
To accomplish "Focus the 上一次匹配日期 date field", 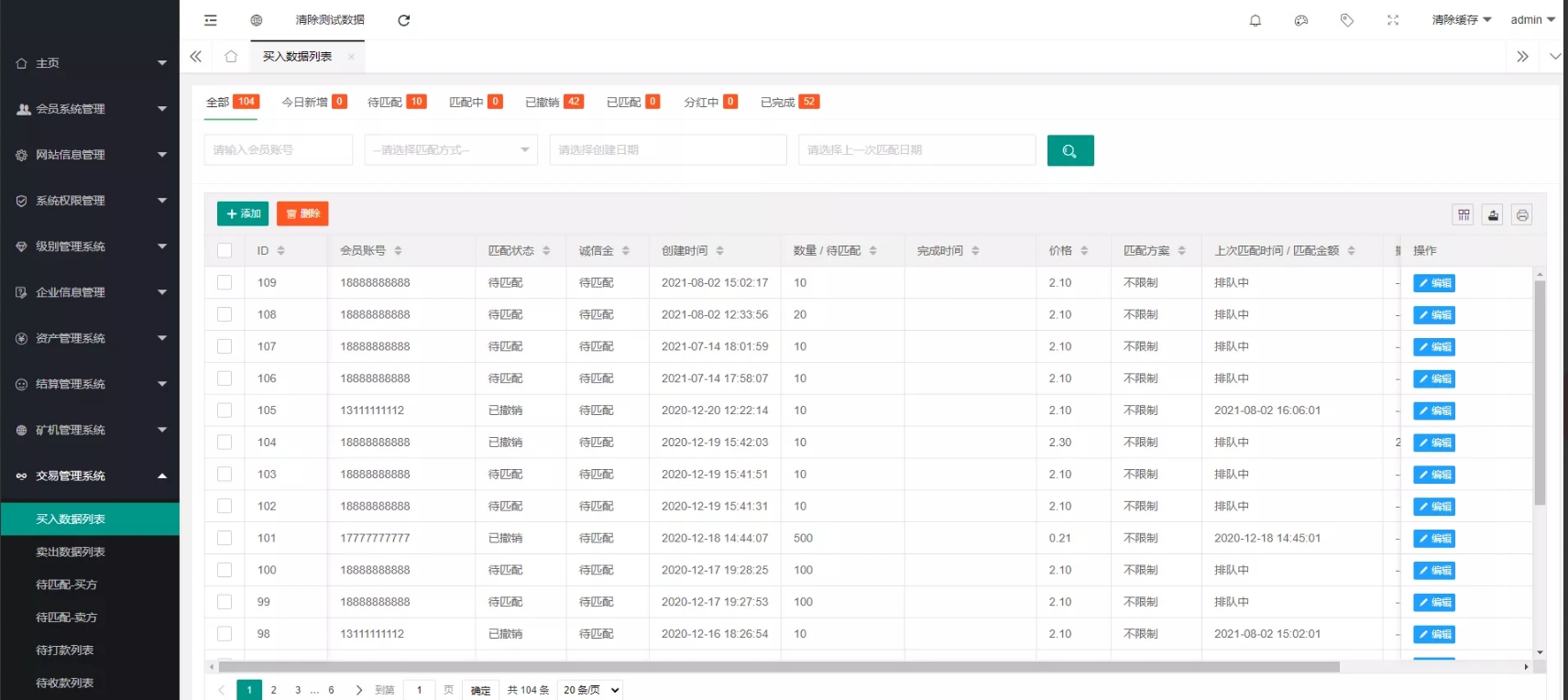I will pos(917,150).
